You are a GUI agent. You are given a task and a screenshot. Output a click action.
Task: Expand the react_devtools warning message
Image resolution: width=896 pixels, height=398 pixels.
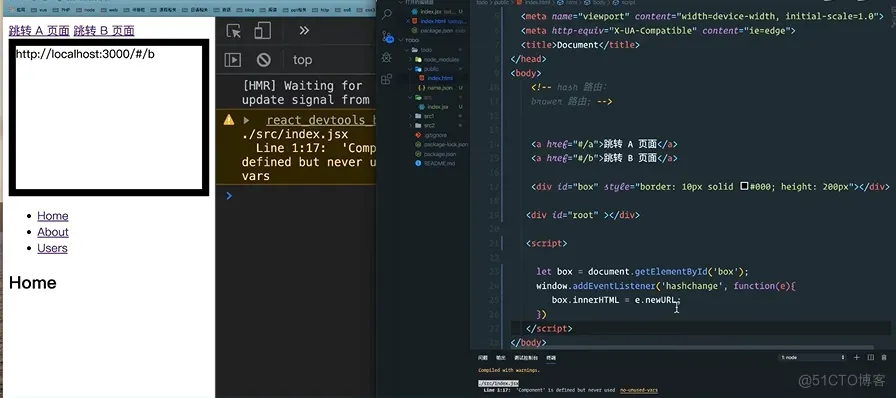pos(246,120)
